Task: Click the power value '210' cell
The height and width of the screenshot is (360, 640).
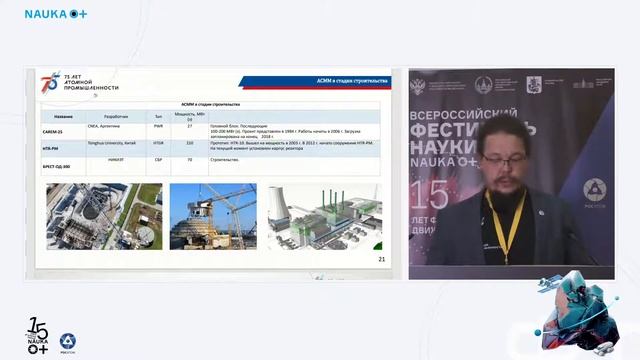Action: click(189, 149)
